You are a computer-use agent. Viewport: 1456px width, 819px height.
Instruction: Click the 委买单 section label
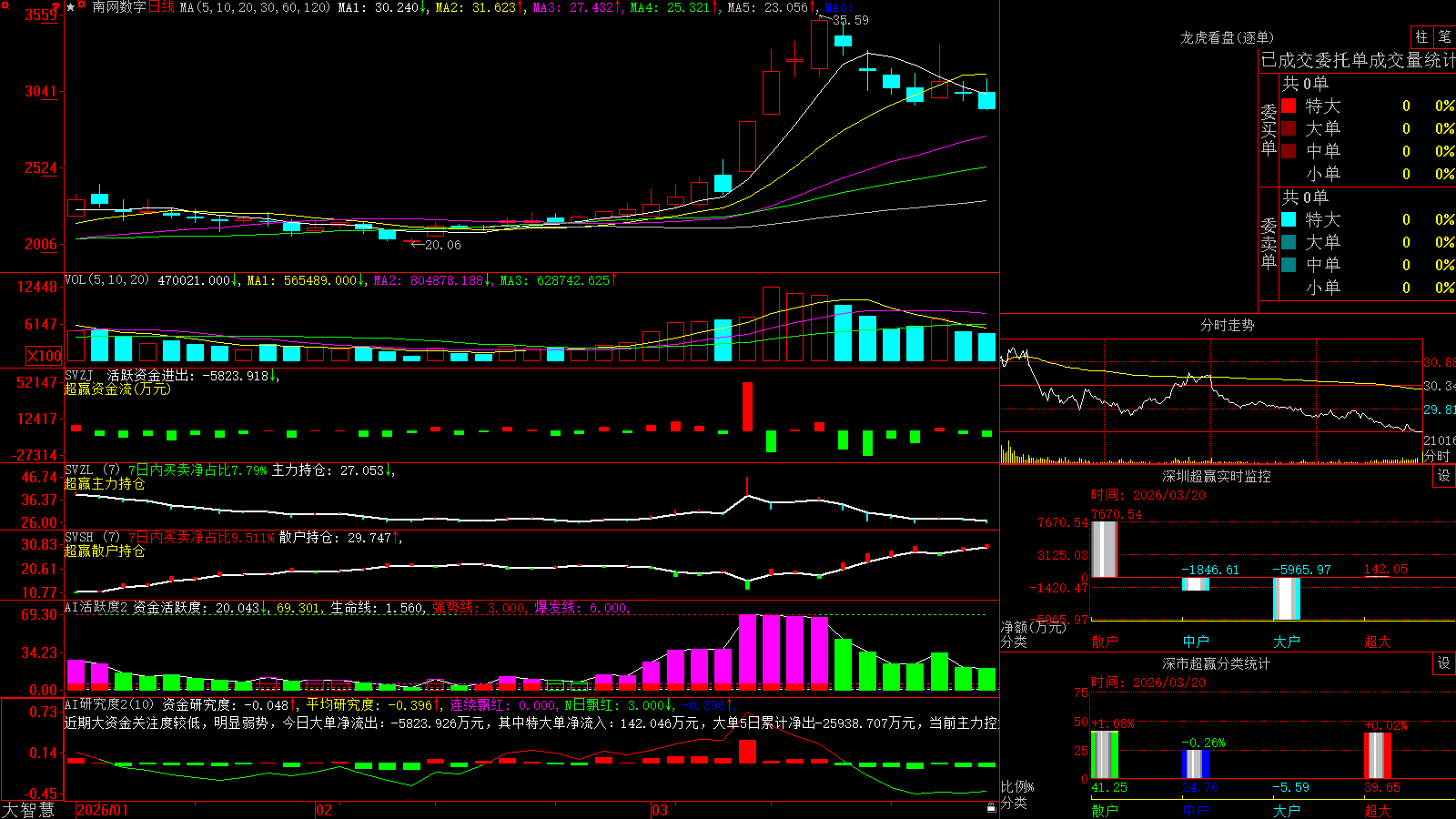pos(1269,129)
